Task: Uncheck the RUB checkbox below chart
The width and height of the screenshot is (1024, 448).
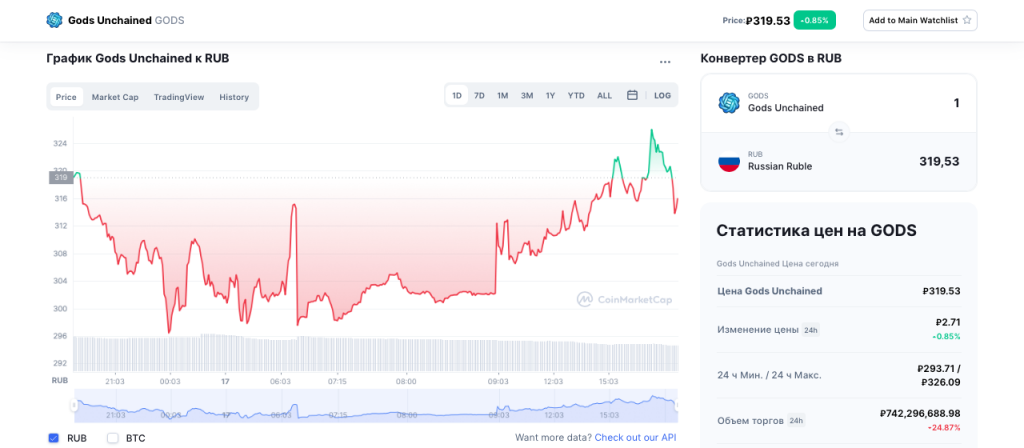Action: [x=53, y=437]
